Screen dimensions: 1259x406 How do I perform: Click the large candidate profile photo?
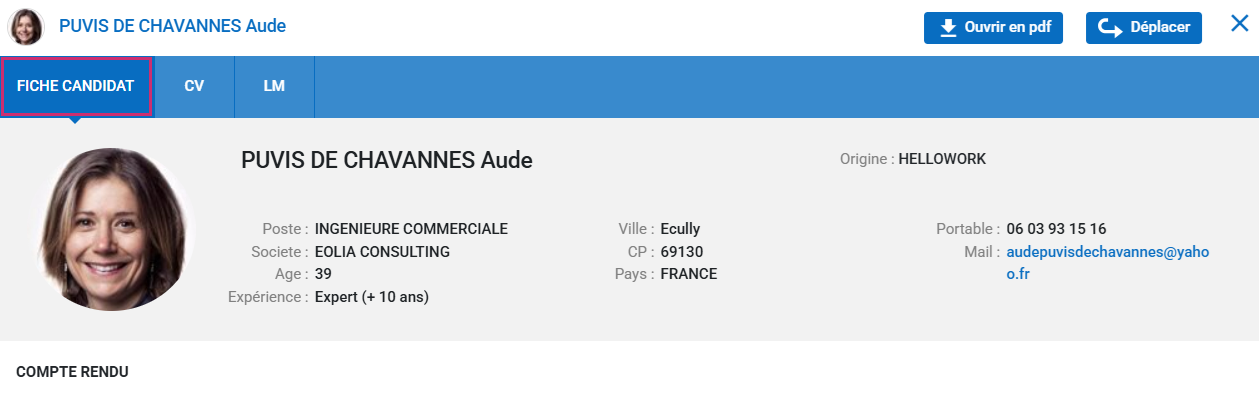point(110,228)
